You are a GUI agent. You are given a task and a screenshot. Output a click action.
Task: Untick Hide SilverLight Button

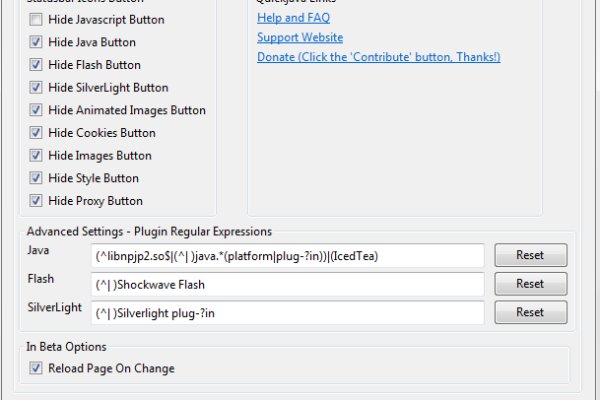pyautogui.click(x=36, y=88)
